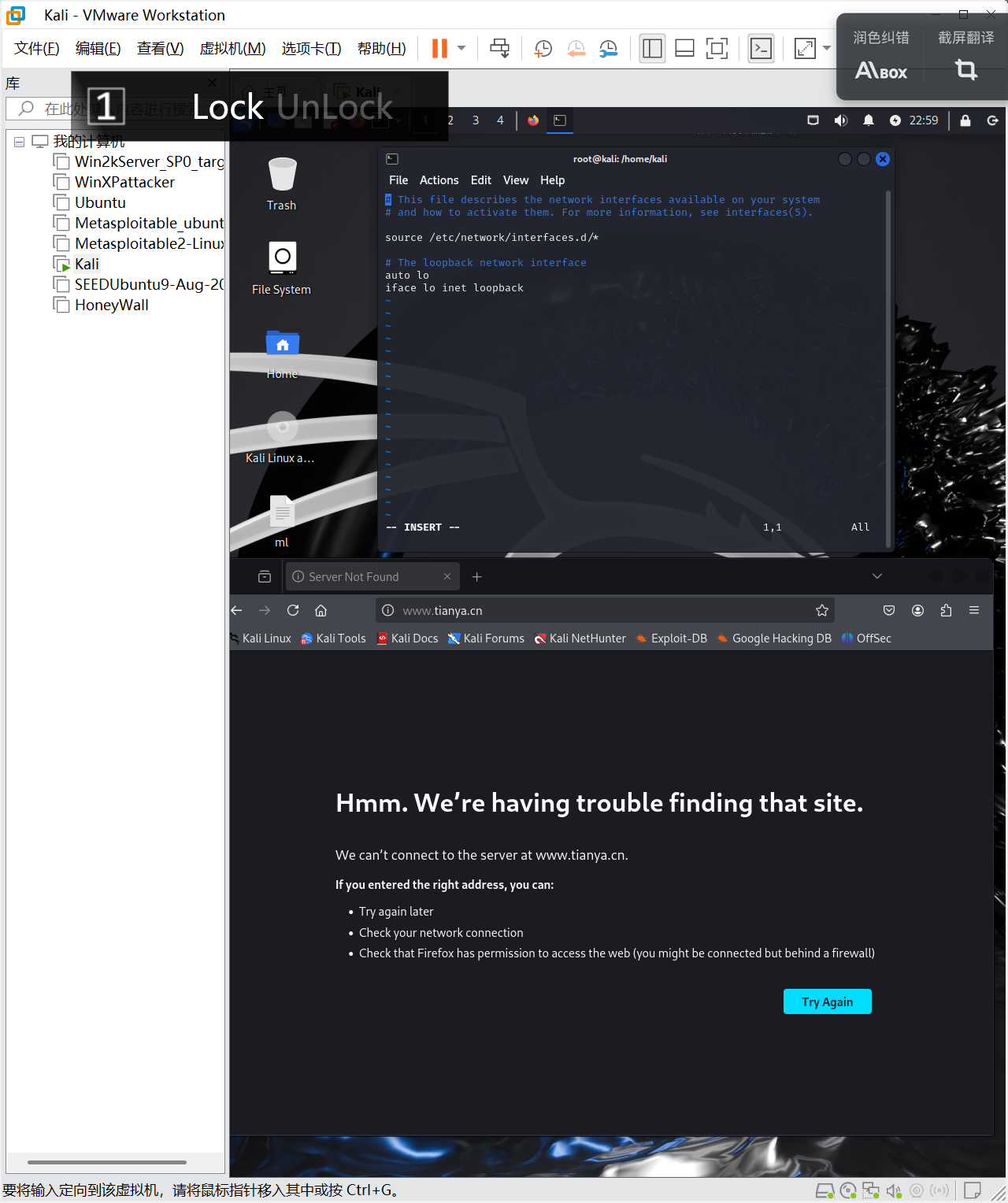Open the Kali logout/session icon

point(993,120)
